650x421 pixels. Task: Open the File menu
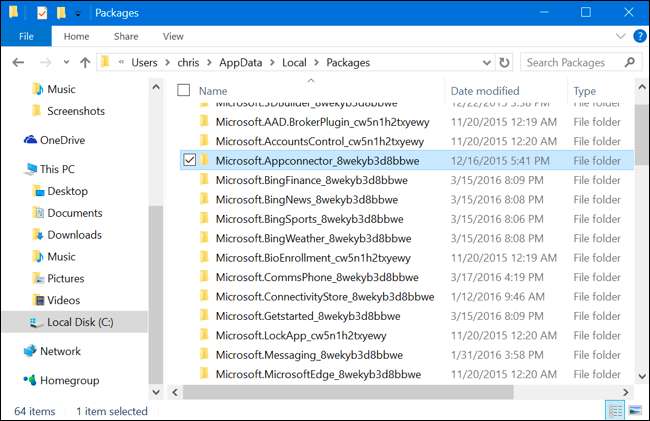(x=26, y=36)
